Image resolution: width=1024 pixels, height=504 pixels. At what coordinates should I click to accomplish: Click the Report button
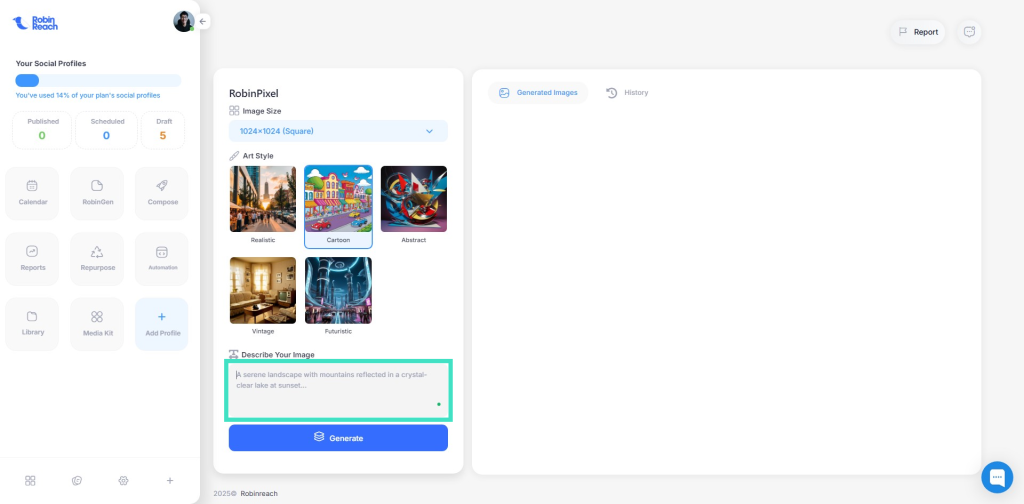918,32
